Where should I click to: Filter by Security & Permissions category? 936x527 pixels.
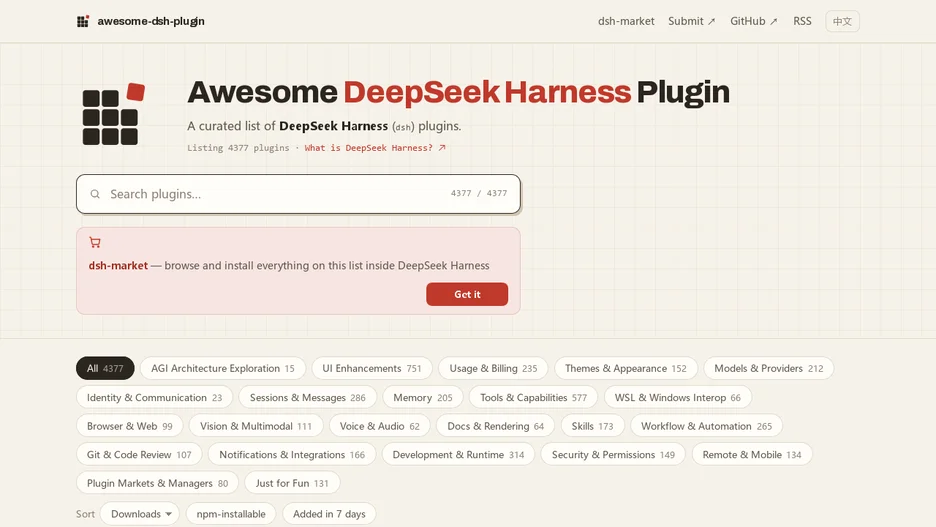pos(613,455)
